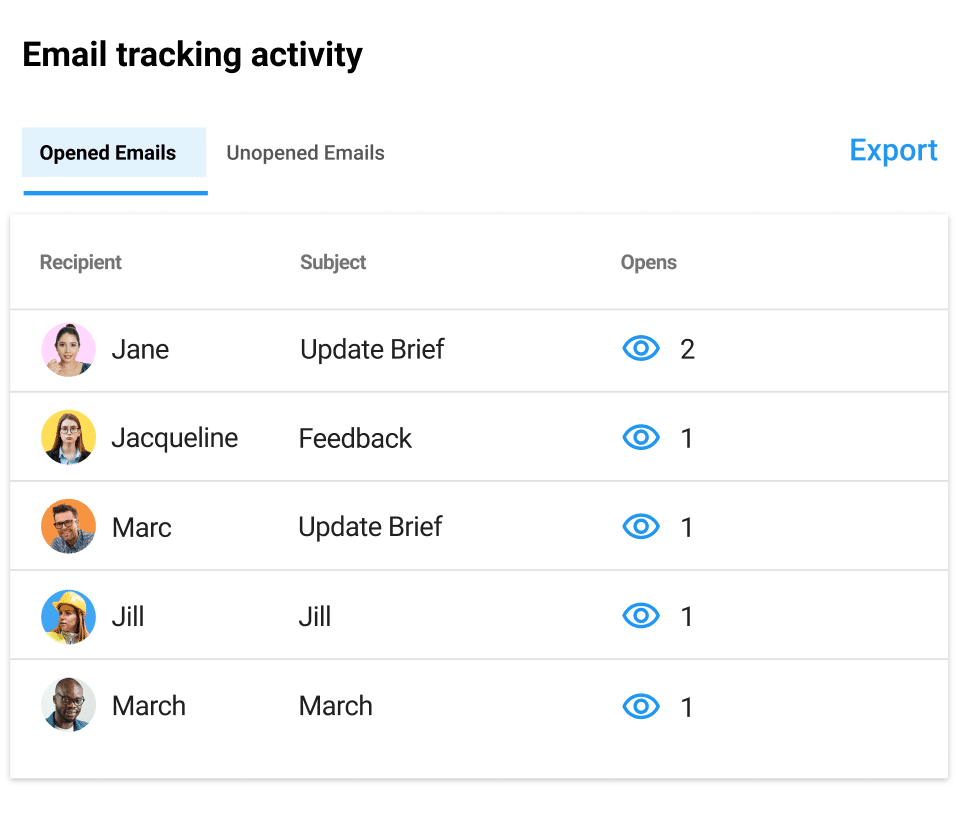Click the eye icon in Jacqueline's row
Screen dimensions: 960x816
tap(641, 438)
